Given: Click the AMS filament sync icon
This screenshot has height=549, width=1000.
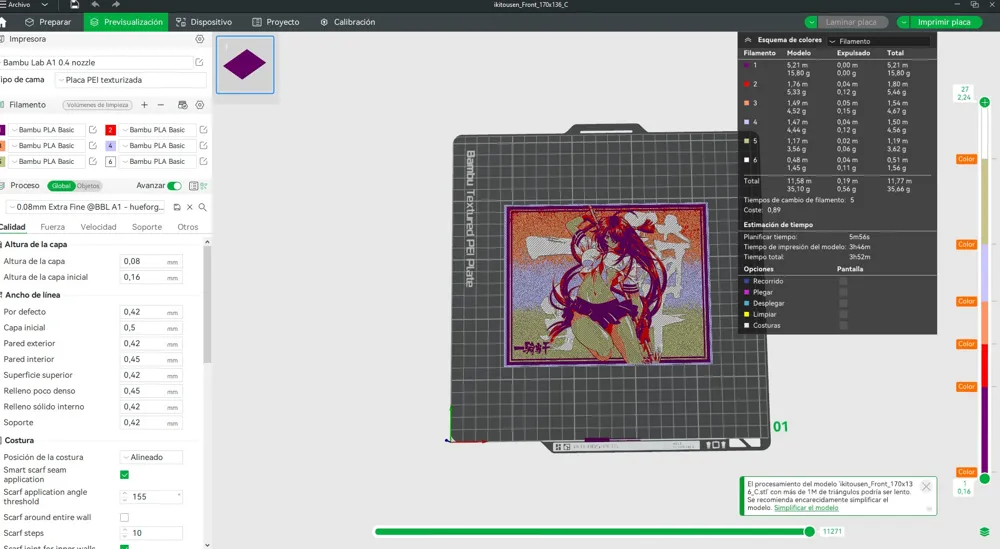Looking at the screenshot, I should (x=182, y=105).
